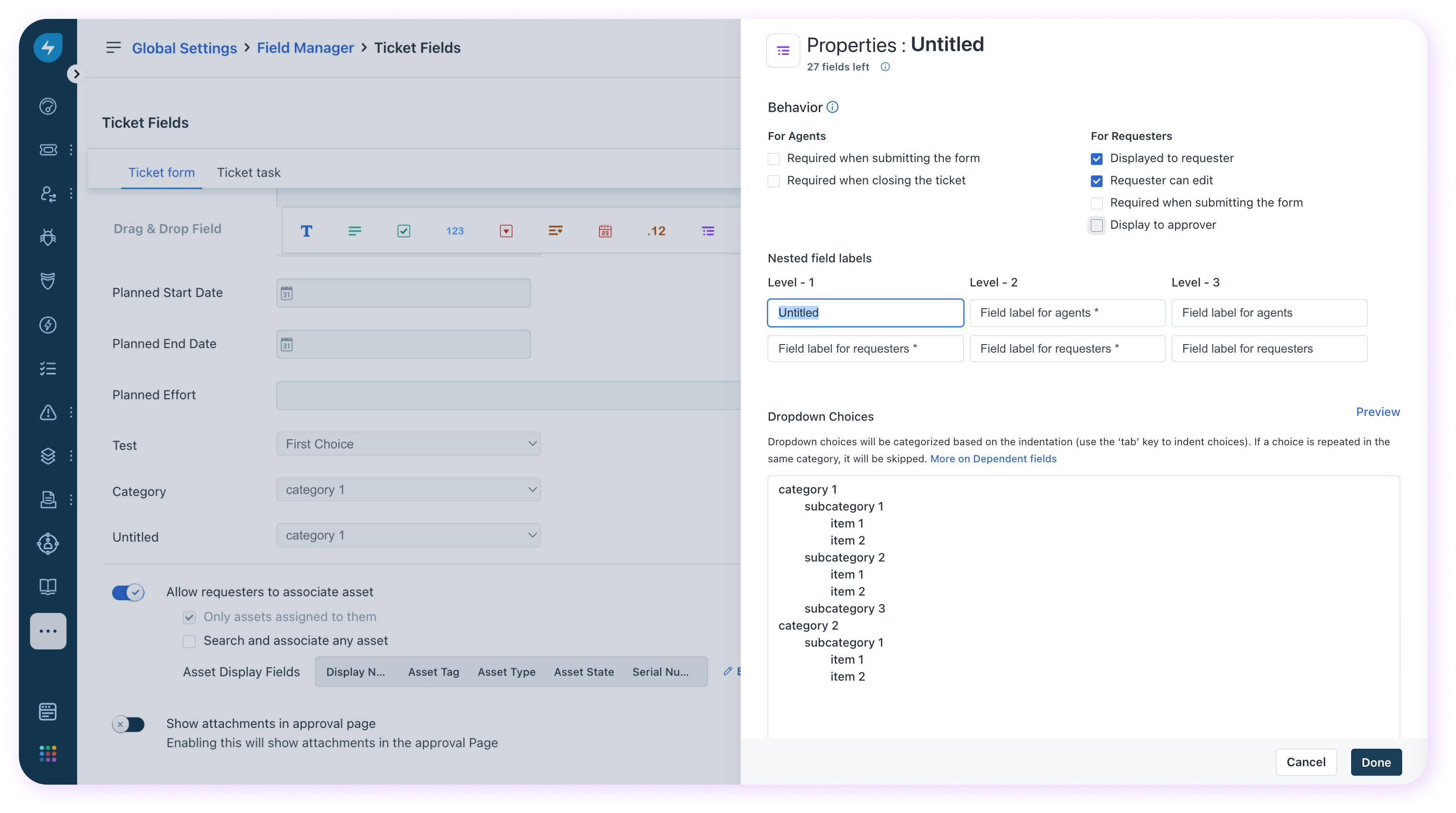Uncheck Requester can edit
The image size is (1456, 813).
[1096, 181]
